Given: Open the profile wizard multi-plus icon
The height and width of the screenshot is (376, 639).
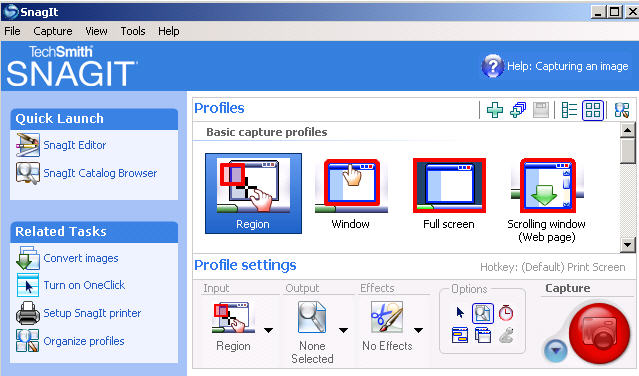Looking at the screenshot, I should click(518, 110).
